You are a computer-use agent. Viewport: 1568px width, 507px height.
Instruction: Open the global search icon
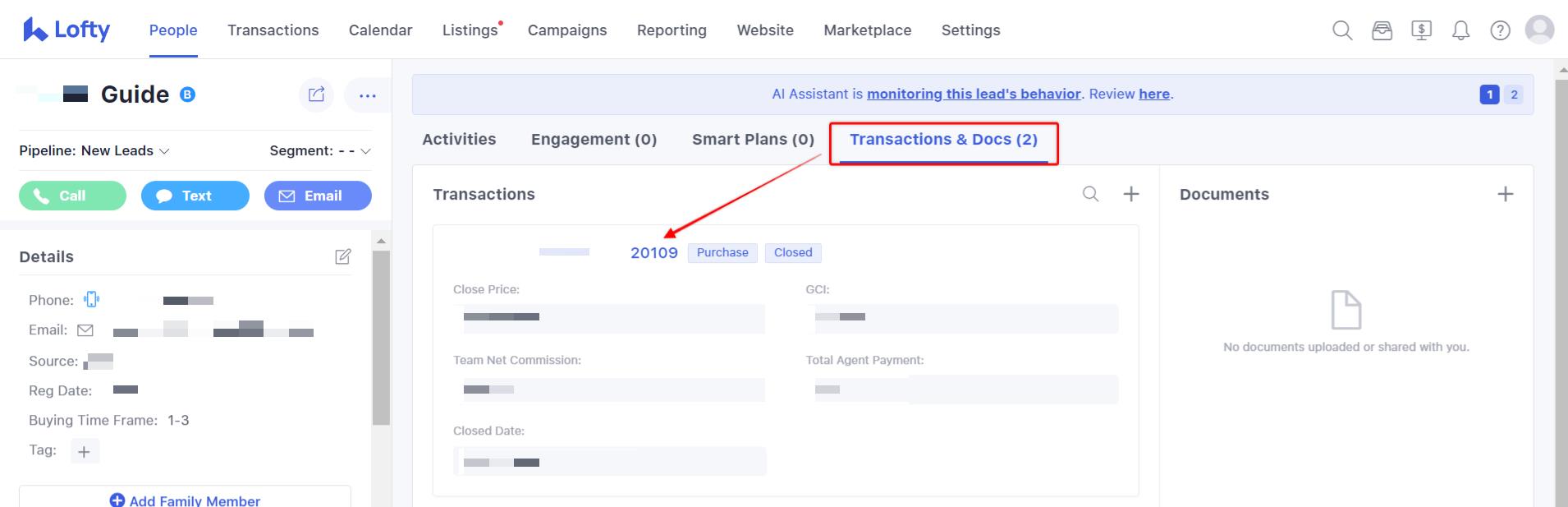(x=1342, y=30)
